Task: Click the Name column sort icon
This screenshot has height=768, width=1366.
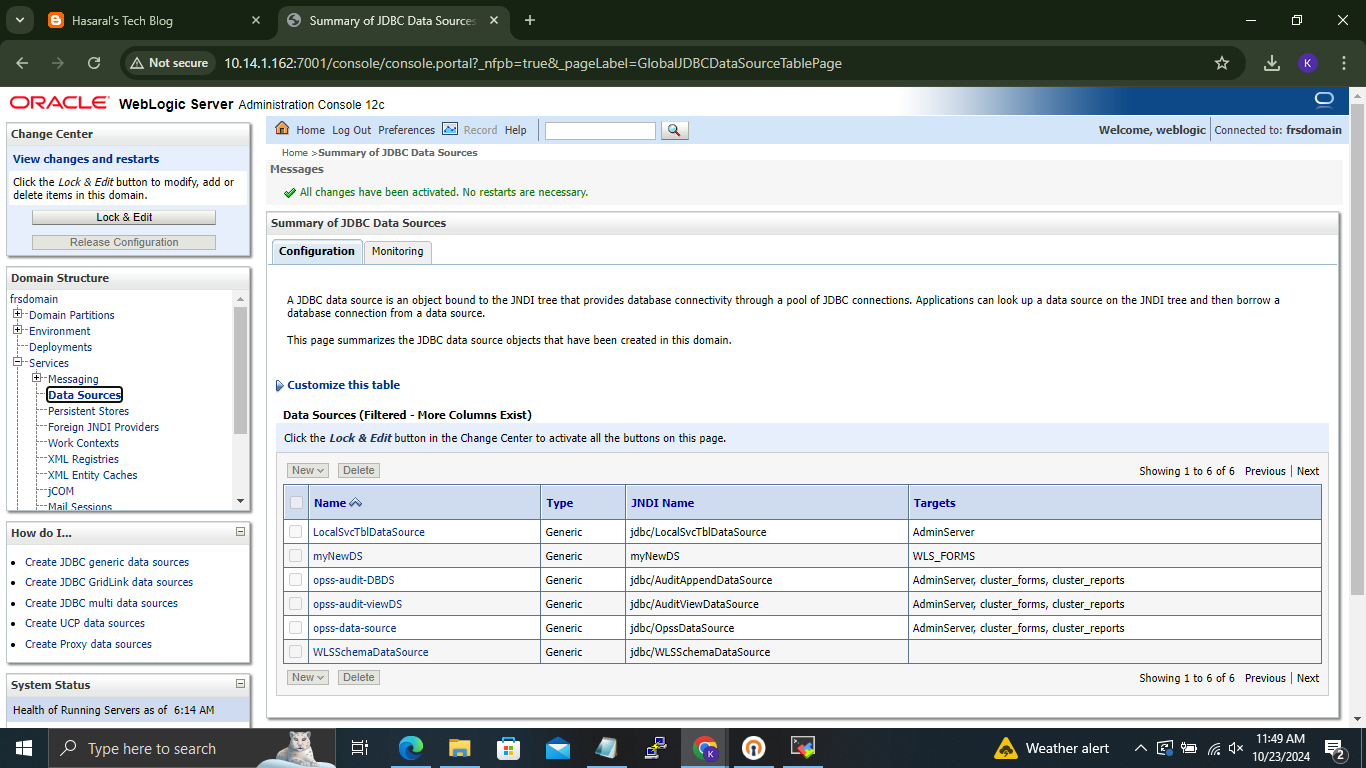Action: [356, 503]
